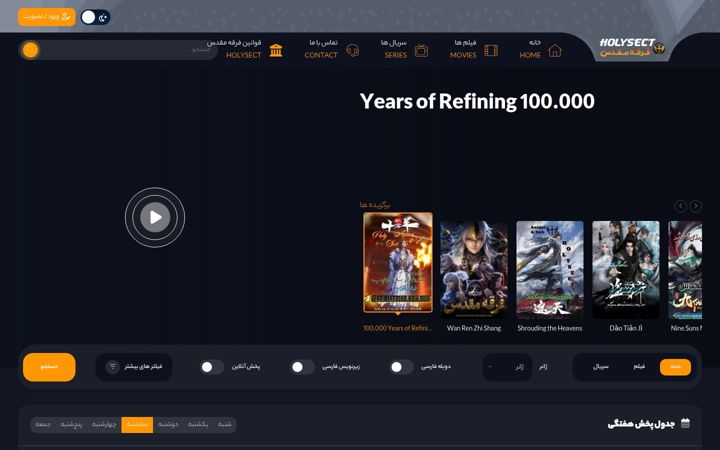Click the SERIES television icon
720x450 pixels.
point(421,51)
